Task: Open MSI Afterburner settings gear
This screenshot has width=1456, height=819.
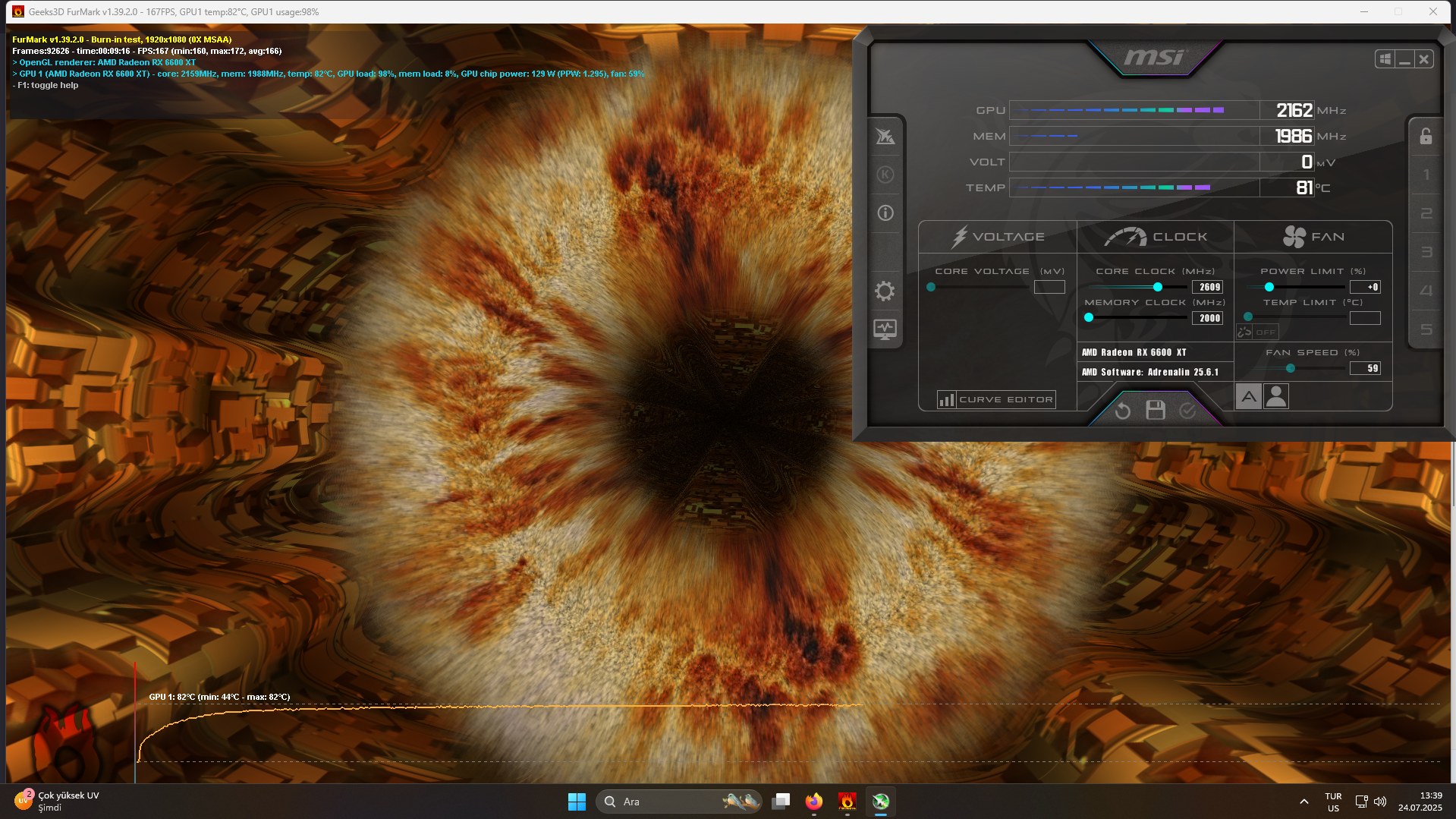Action: (885, 291)
